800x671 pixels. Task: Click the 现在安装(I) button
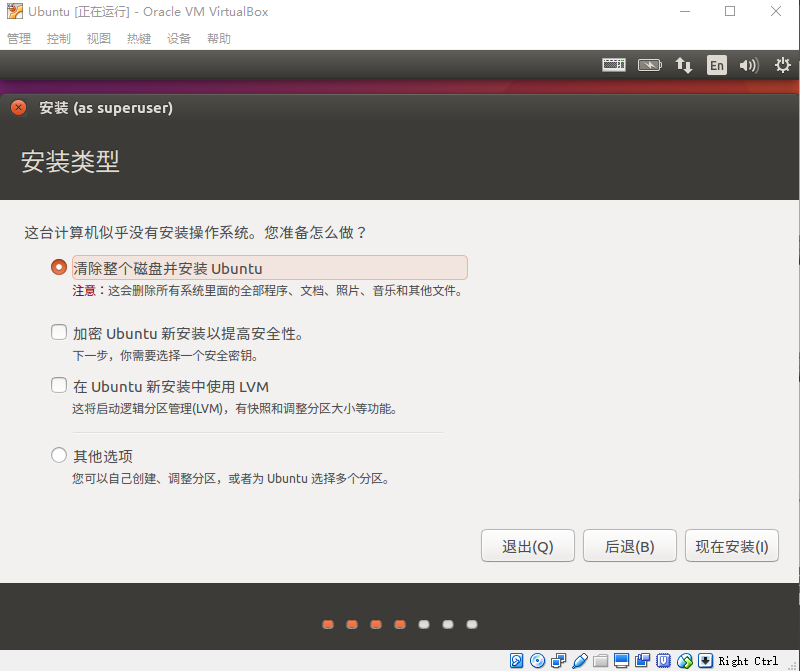731,547
